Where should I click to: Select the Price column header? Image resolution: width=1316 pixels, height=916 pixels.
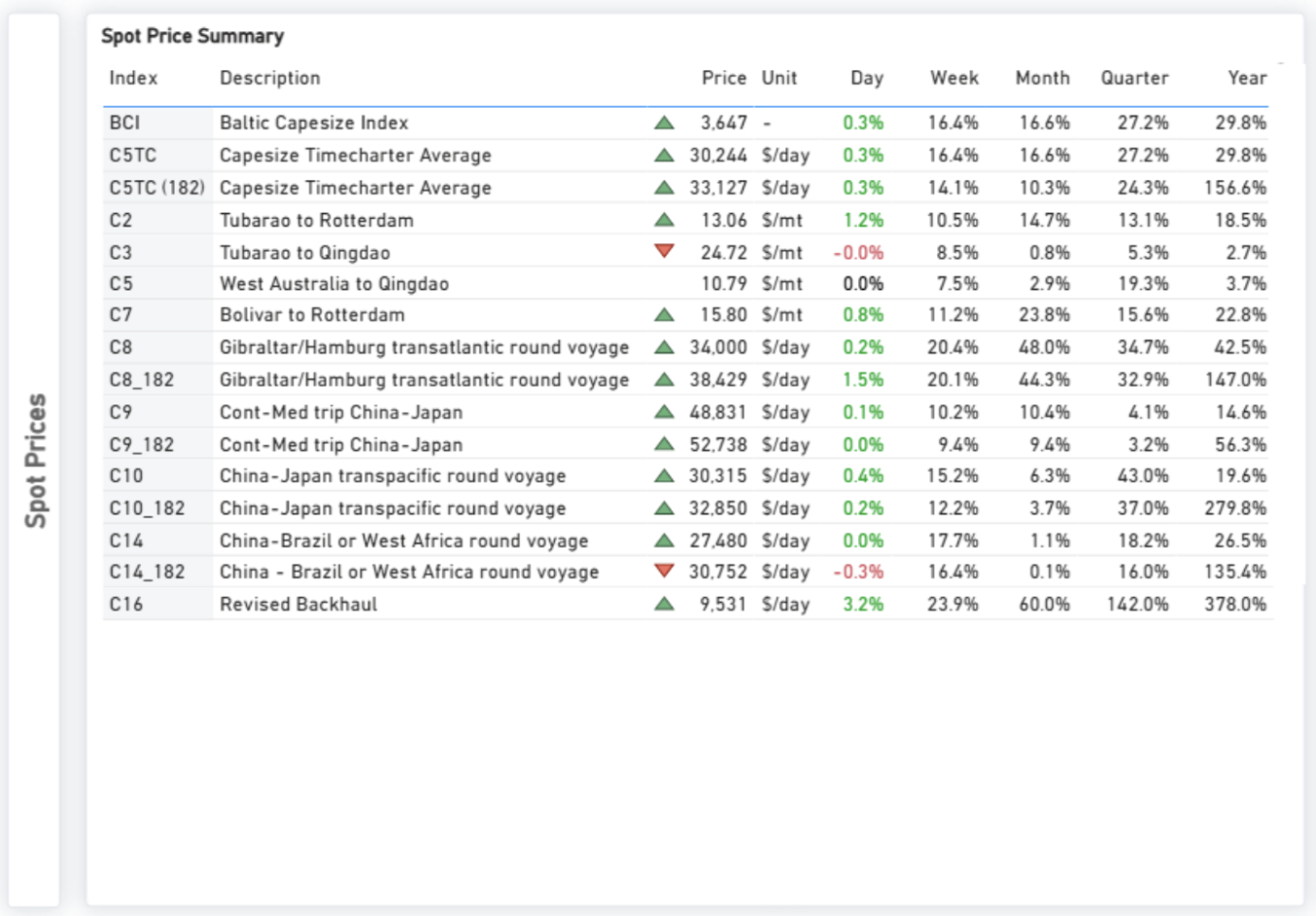[724, 78]
